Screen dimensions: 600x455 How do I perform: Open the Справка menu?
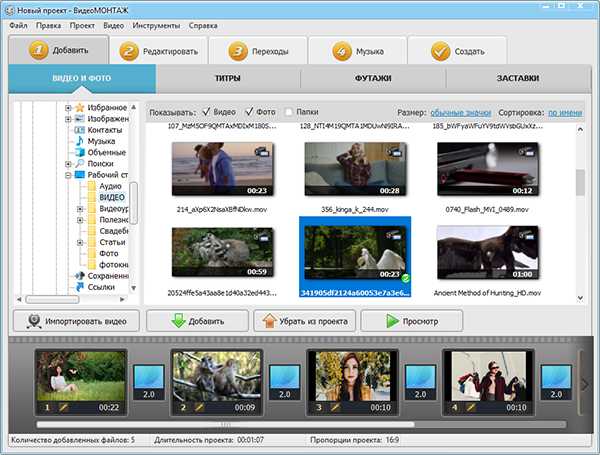click(203, 26)
